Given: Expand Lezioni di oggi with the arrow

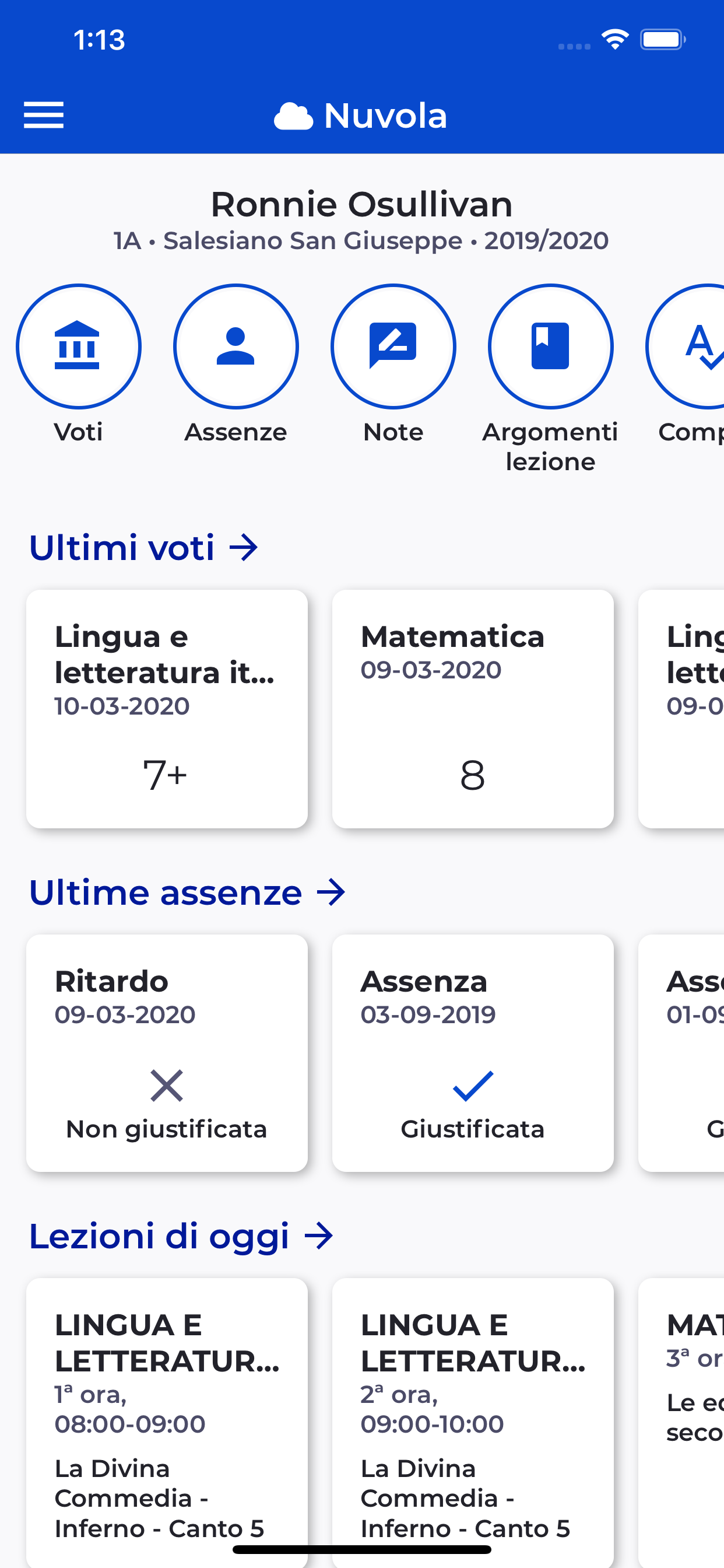Looking at the screenshot, I should 319,1236.
